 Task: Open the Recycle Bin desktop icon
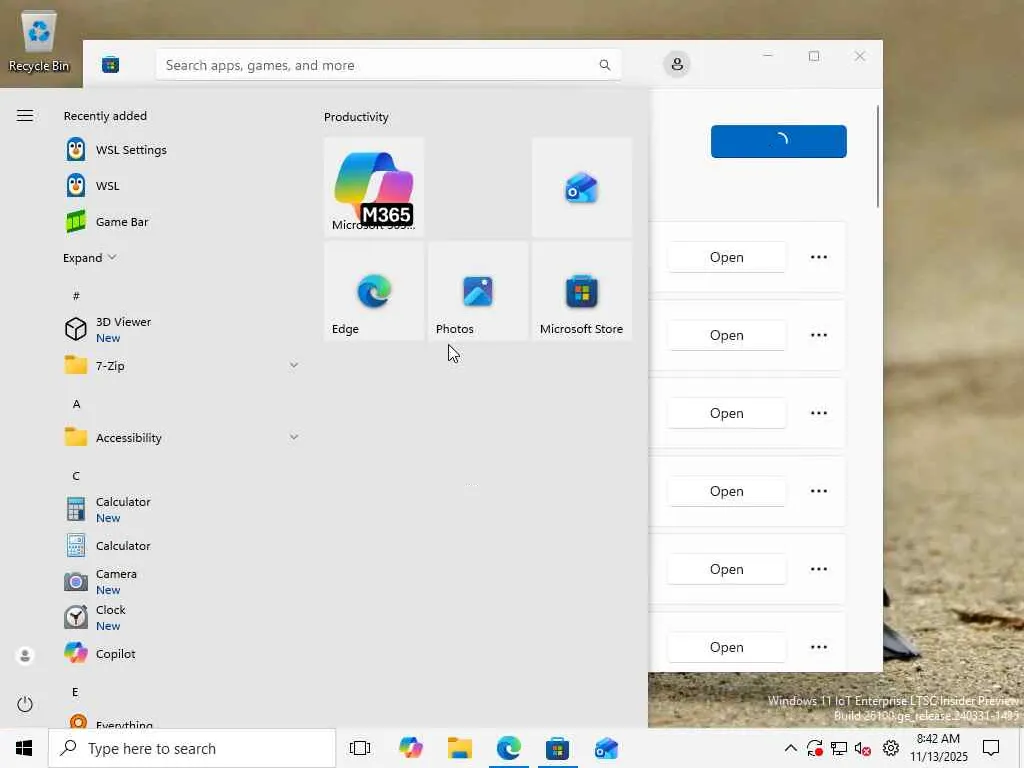(39, 41)
